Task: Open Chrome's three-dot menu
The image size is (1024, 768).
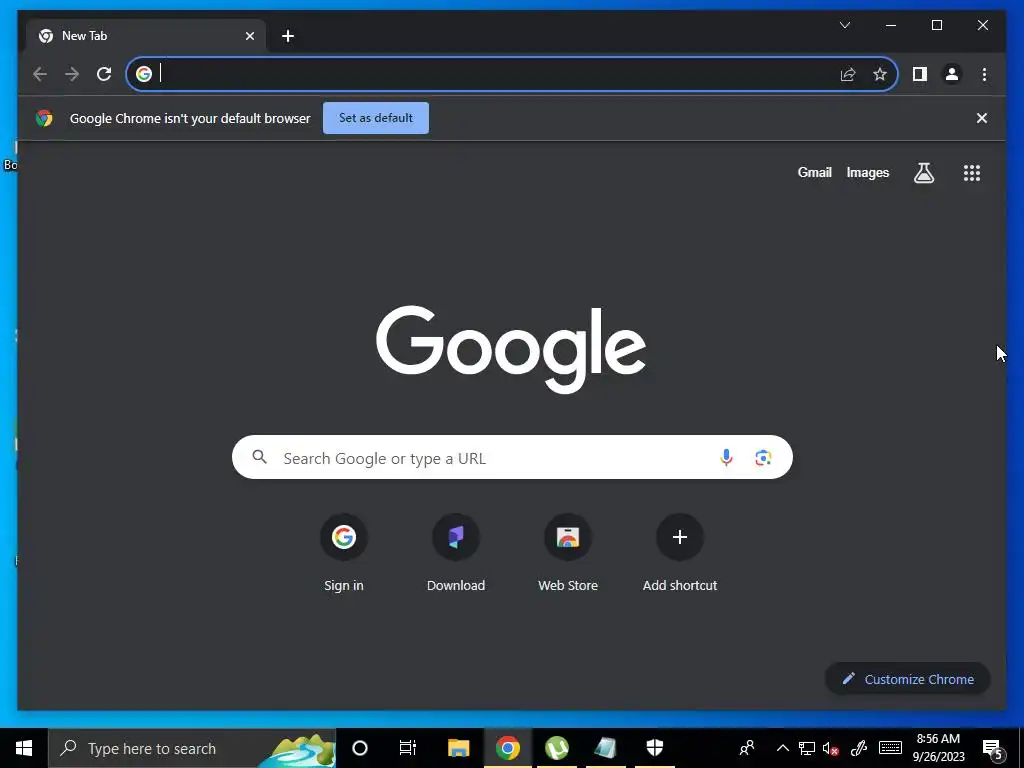Action: point(984,74)
